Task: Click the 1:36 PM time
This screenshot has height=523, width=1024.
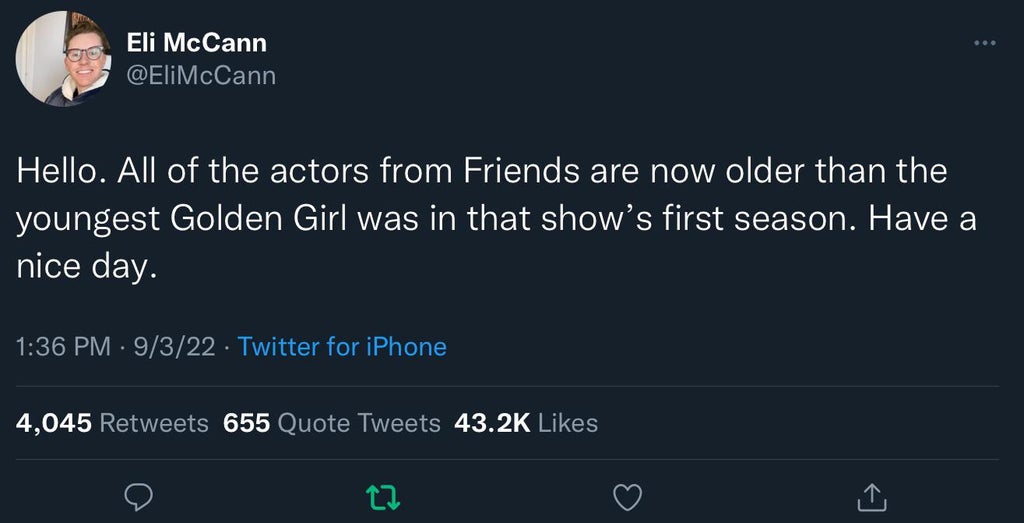Action: pos(64,347)
